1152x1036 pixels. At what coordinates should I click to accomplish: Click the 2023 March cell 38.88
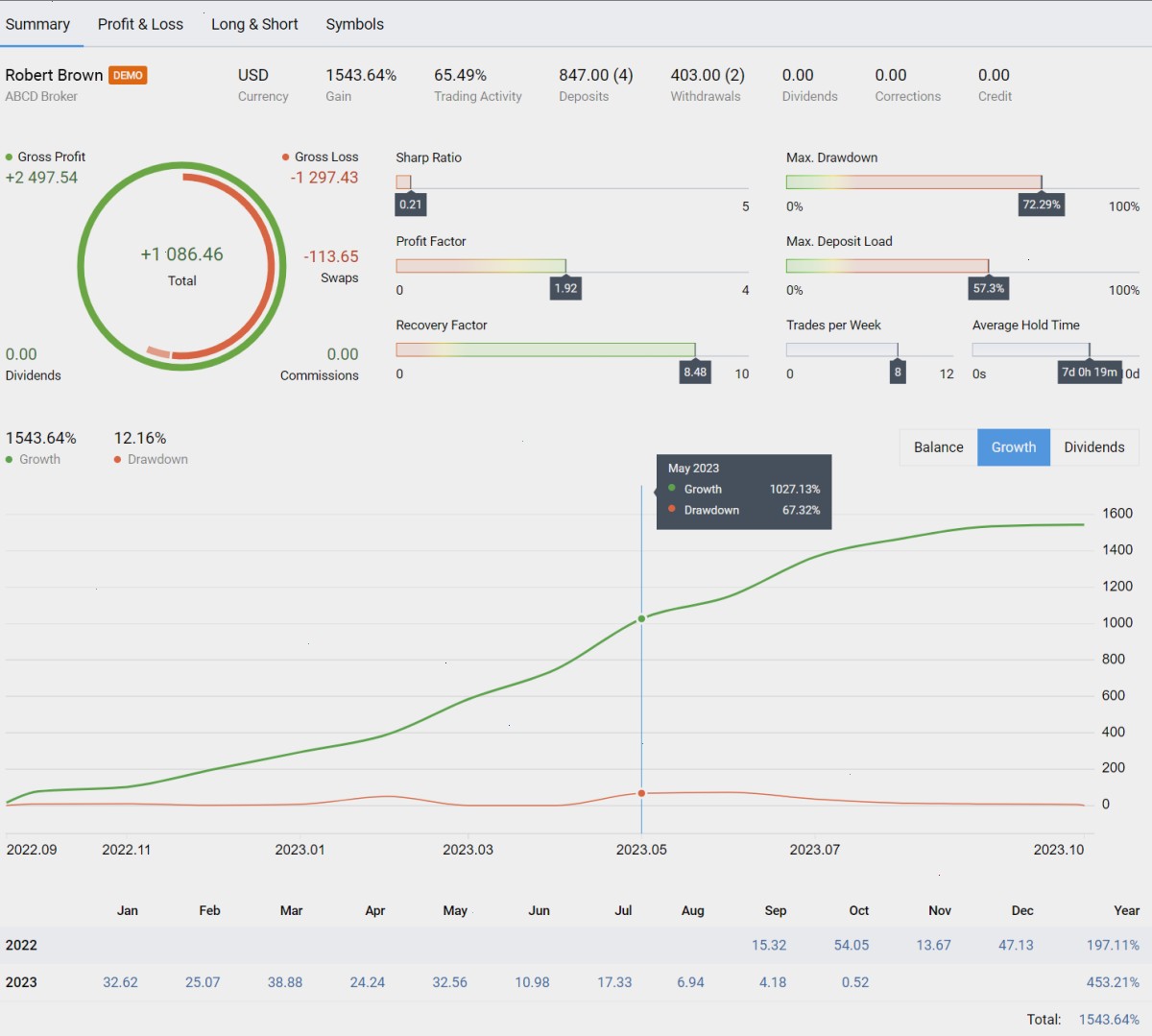click(x=285, y=983)
